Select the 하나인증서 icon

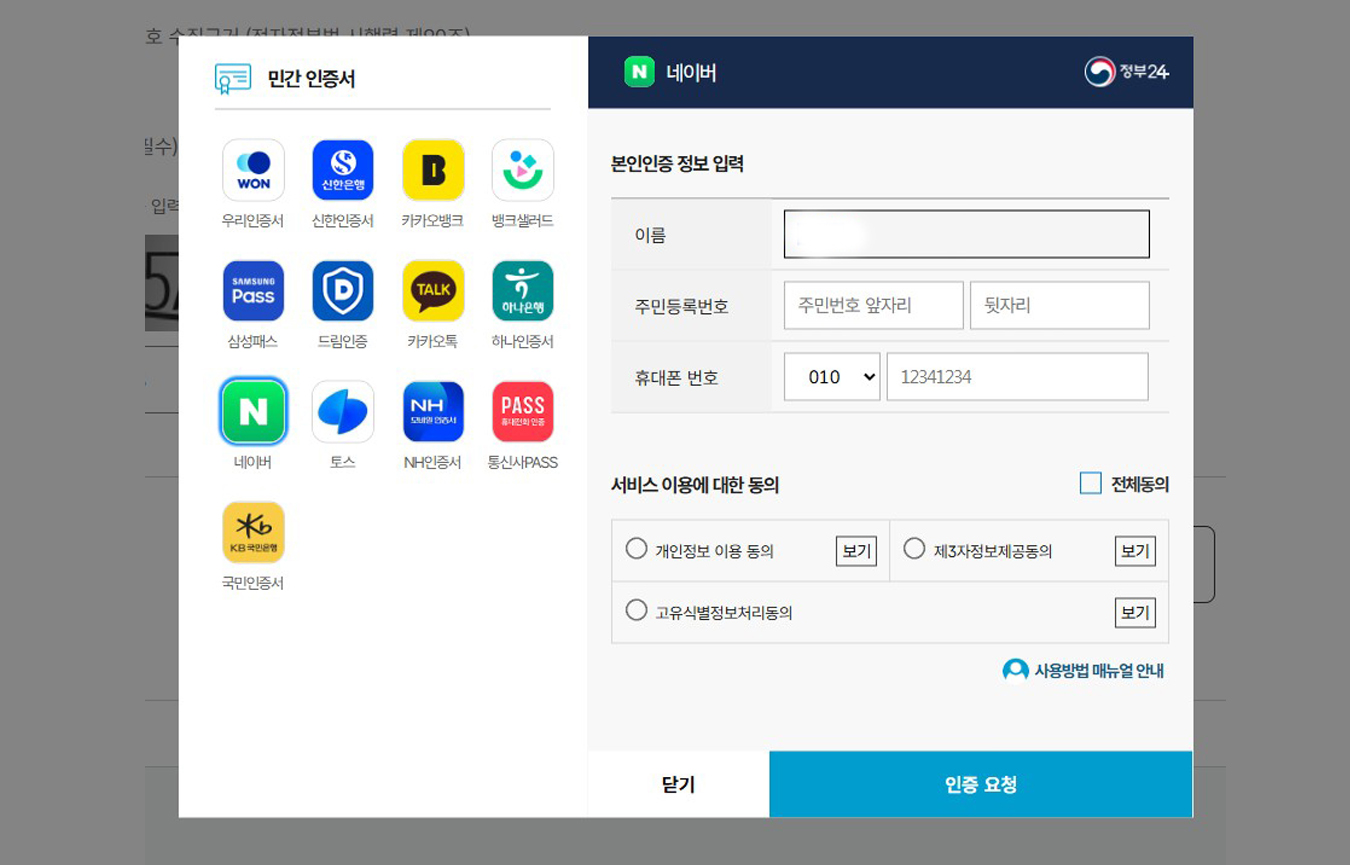(521, 290)
